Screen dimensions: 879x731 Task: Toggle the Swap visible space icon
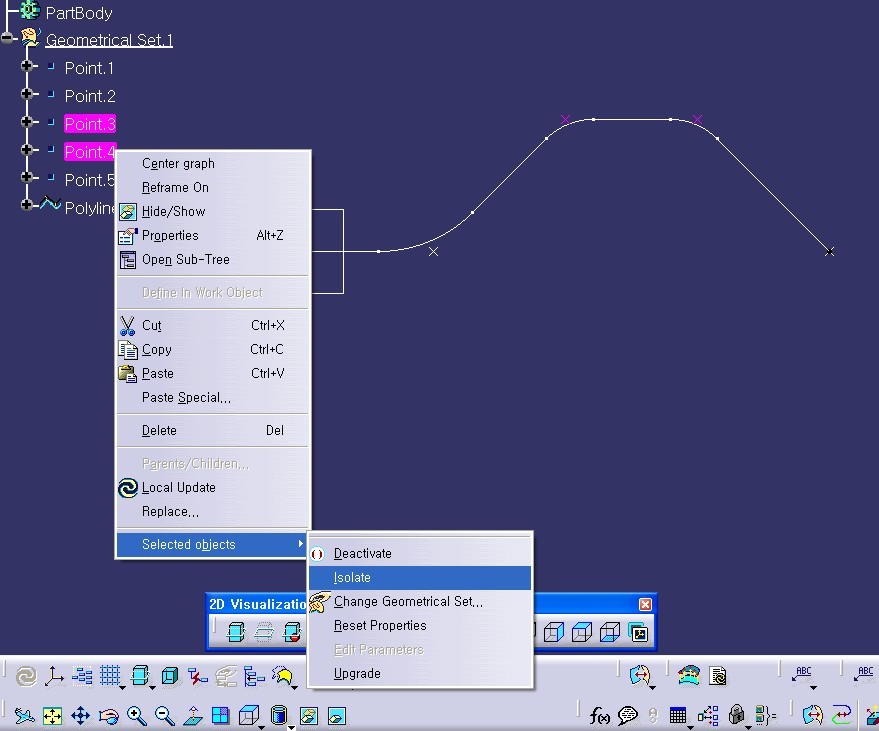coord(337,716)
